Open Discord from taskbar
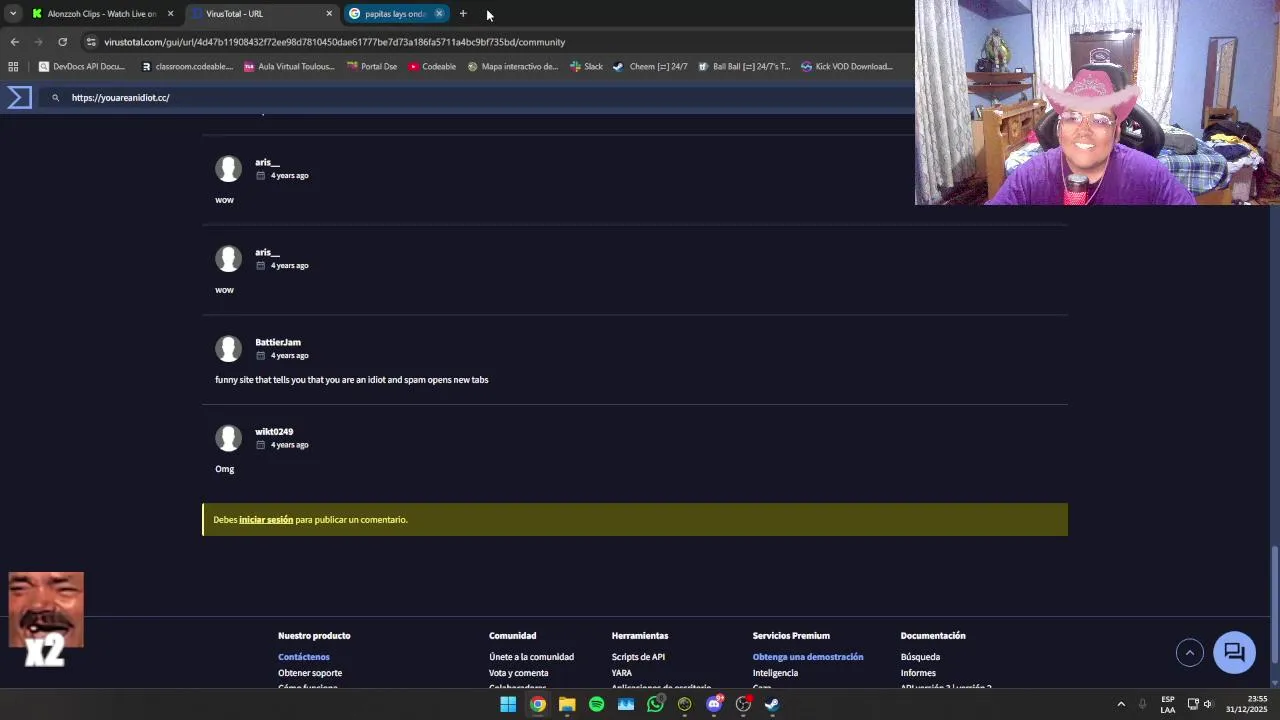 [x=714, y=704]
